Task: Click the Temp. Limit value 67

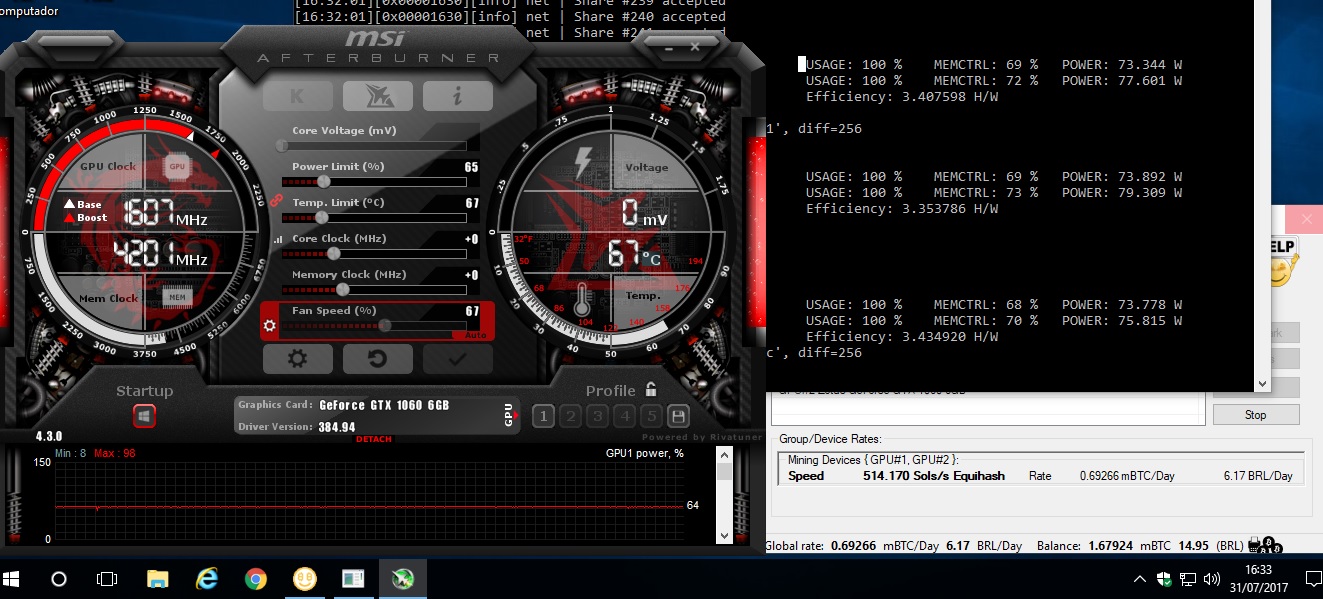Action: point(472,203)
